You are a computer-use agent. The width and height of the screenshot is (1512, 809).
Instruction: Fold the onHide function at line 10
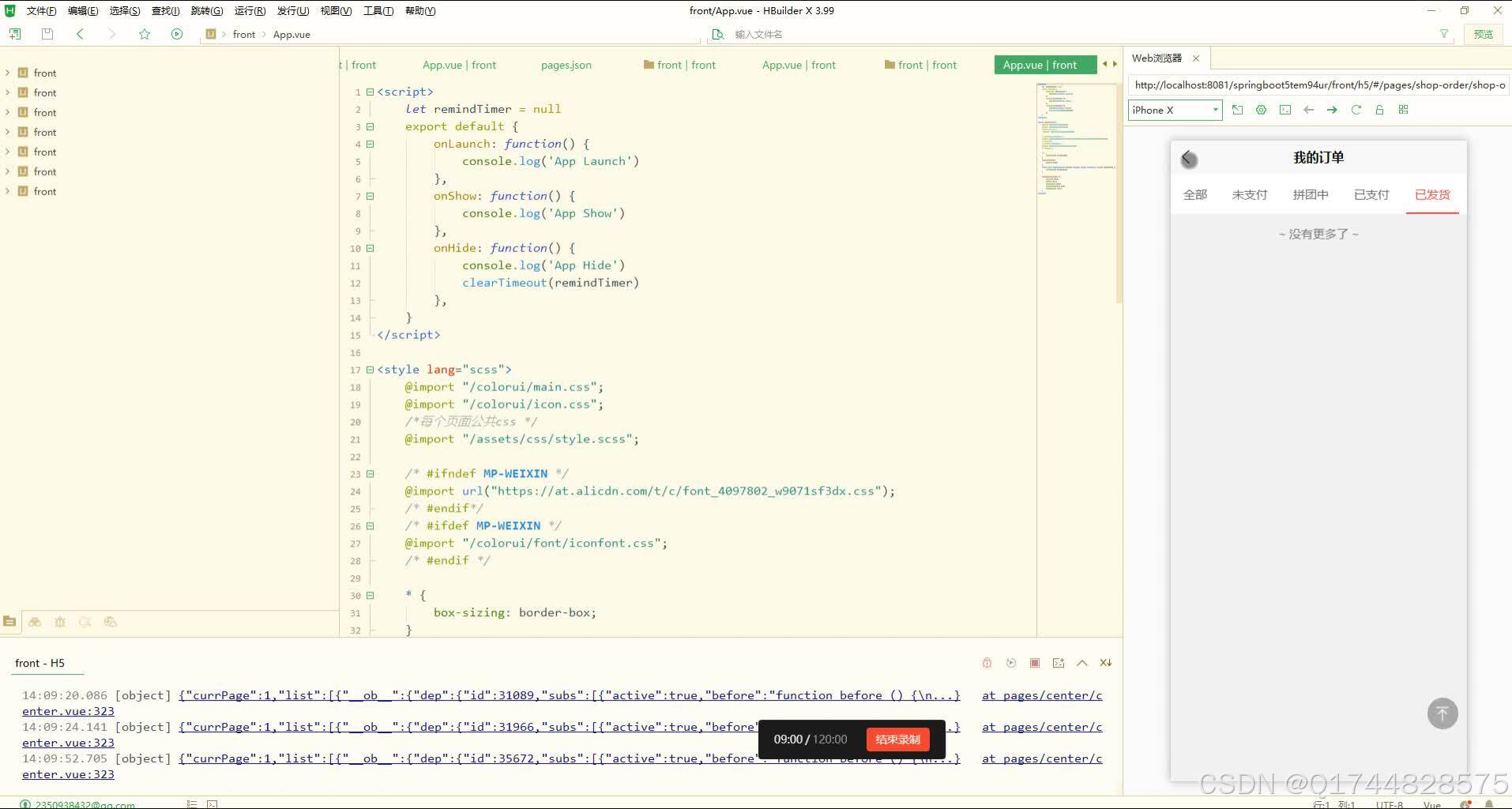370,248
